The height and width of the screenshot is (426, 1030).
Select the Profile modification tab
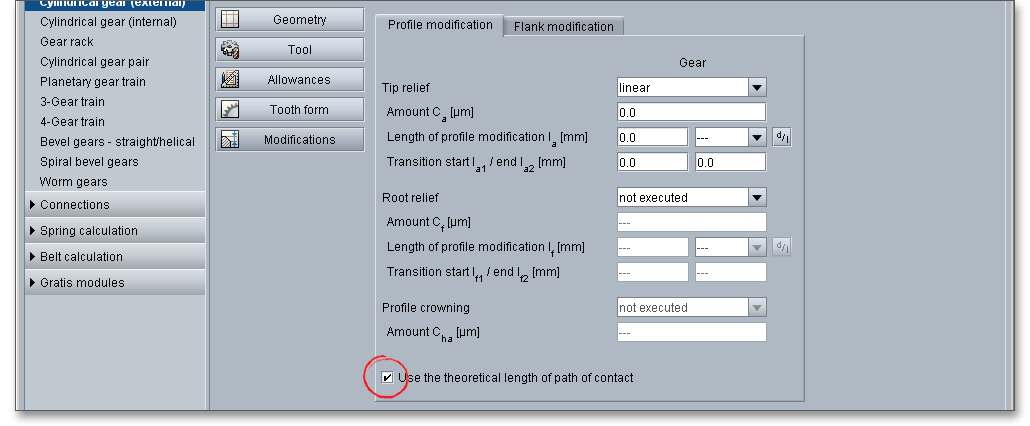tap(439, 25)
